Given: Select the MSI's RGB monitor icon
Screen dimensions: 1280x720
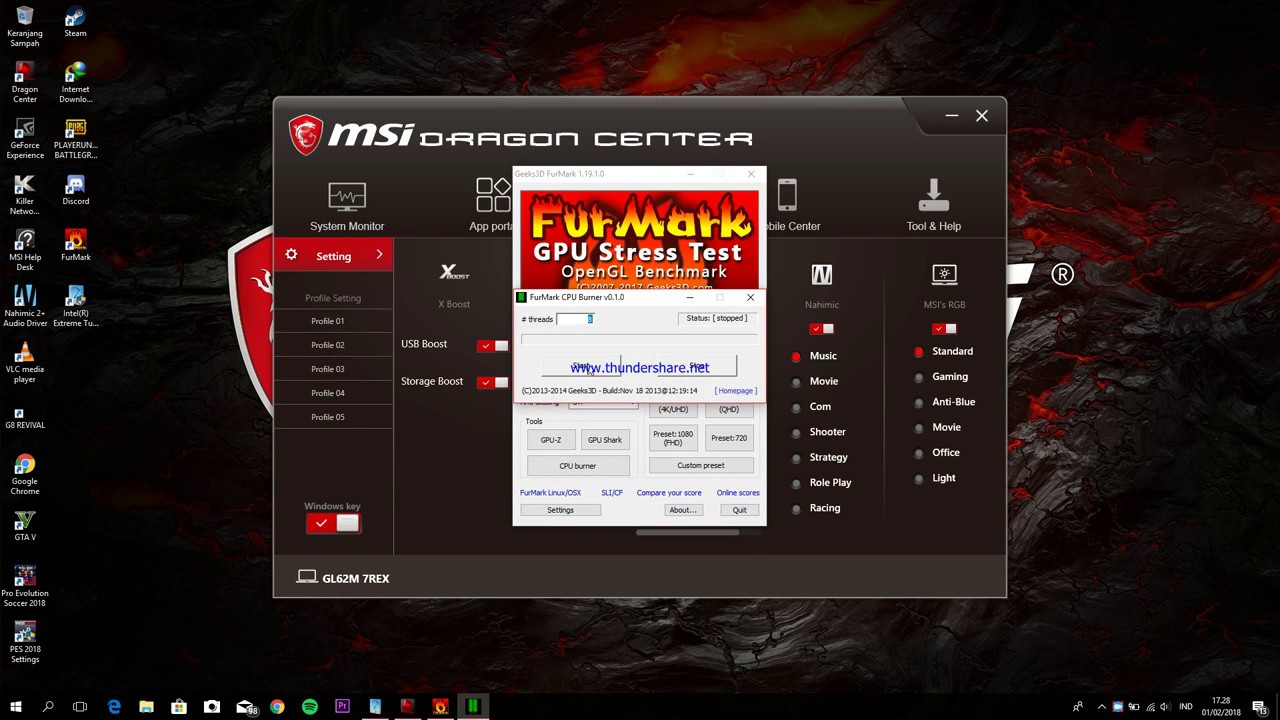Looking at the screenshot, I should 944,274.
